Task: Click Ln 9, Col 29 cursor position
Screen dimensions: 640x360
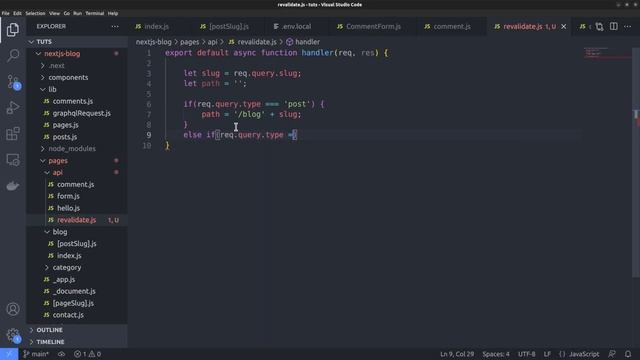Action: coord(457,354)
